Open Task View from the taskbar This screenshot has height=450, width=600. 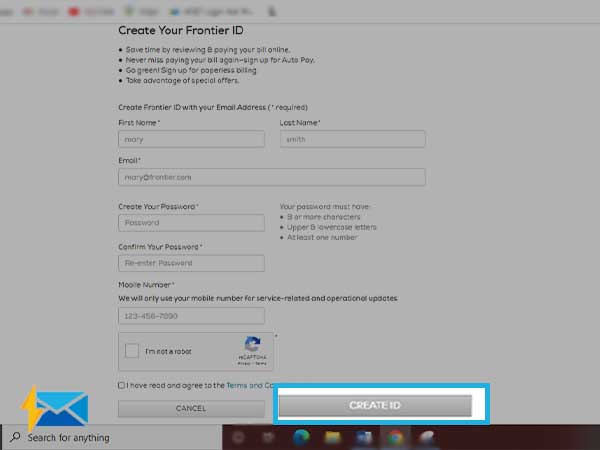point(269,437)
